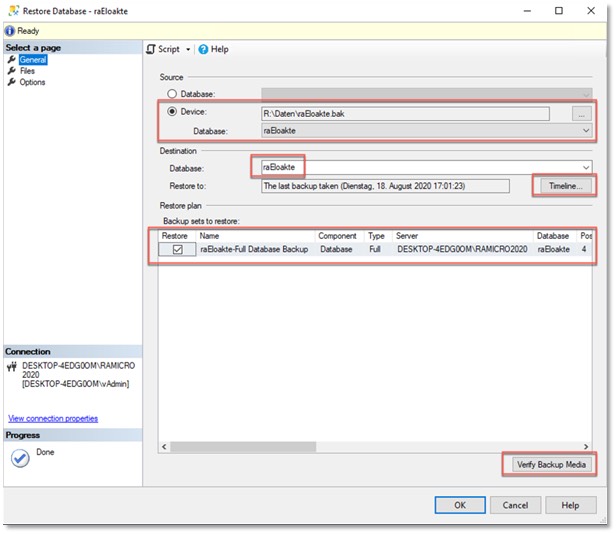
Task: Click the Script toolbar button
Action: click(163, 50)
